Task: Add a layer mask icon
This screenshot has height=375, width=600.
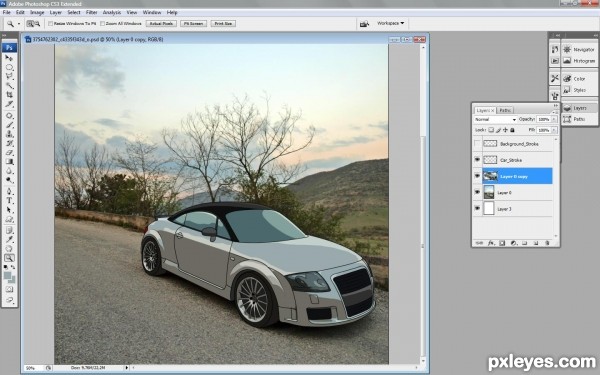Action: 502,243
